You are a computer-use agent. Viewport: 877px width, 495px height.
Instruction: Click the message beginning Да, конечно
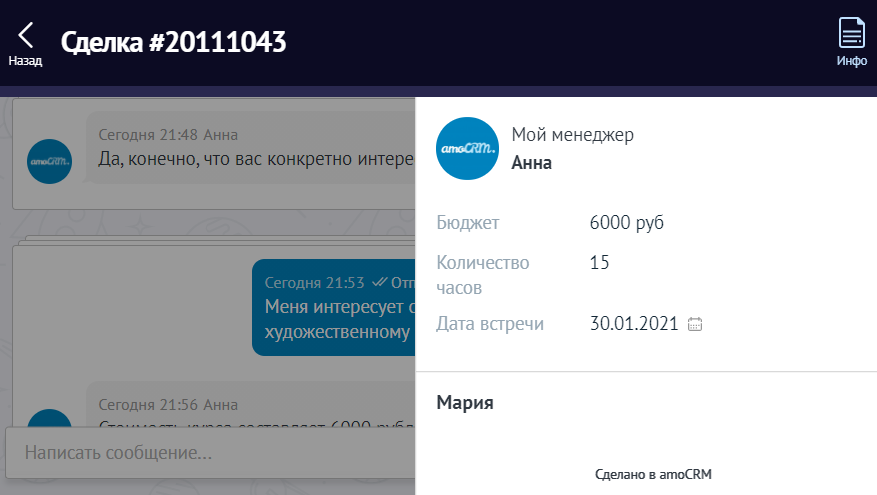tap(256, 158)
